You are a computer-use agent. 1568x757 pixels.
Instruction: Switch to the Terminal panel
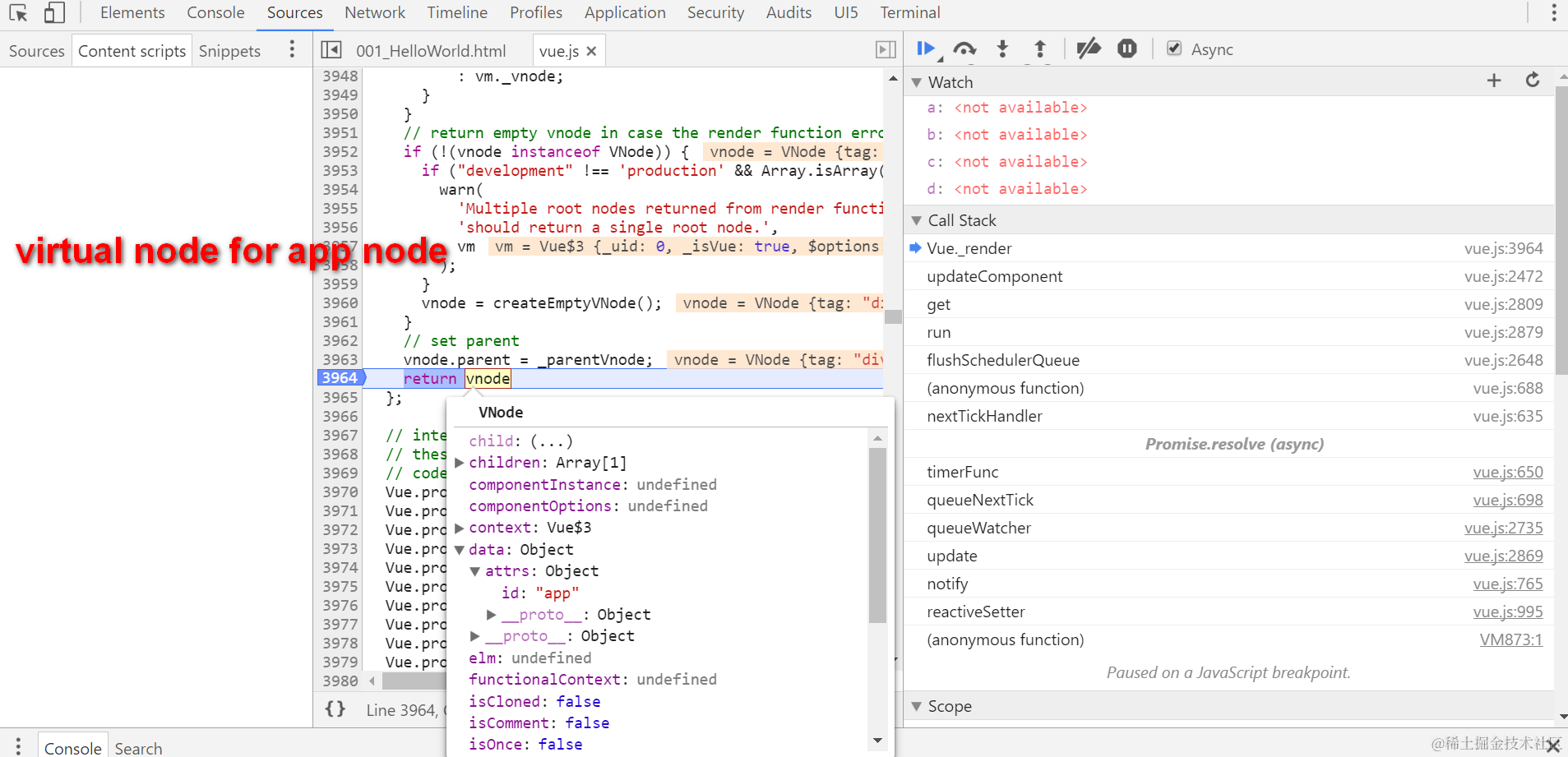click(910, 13)
